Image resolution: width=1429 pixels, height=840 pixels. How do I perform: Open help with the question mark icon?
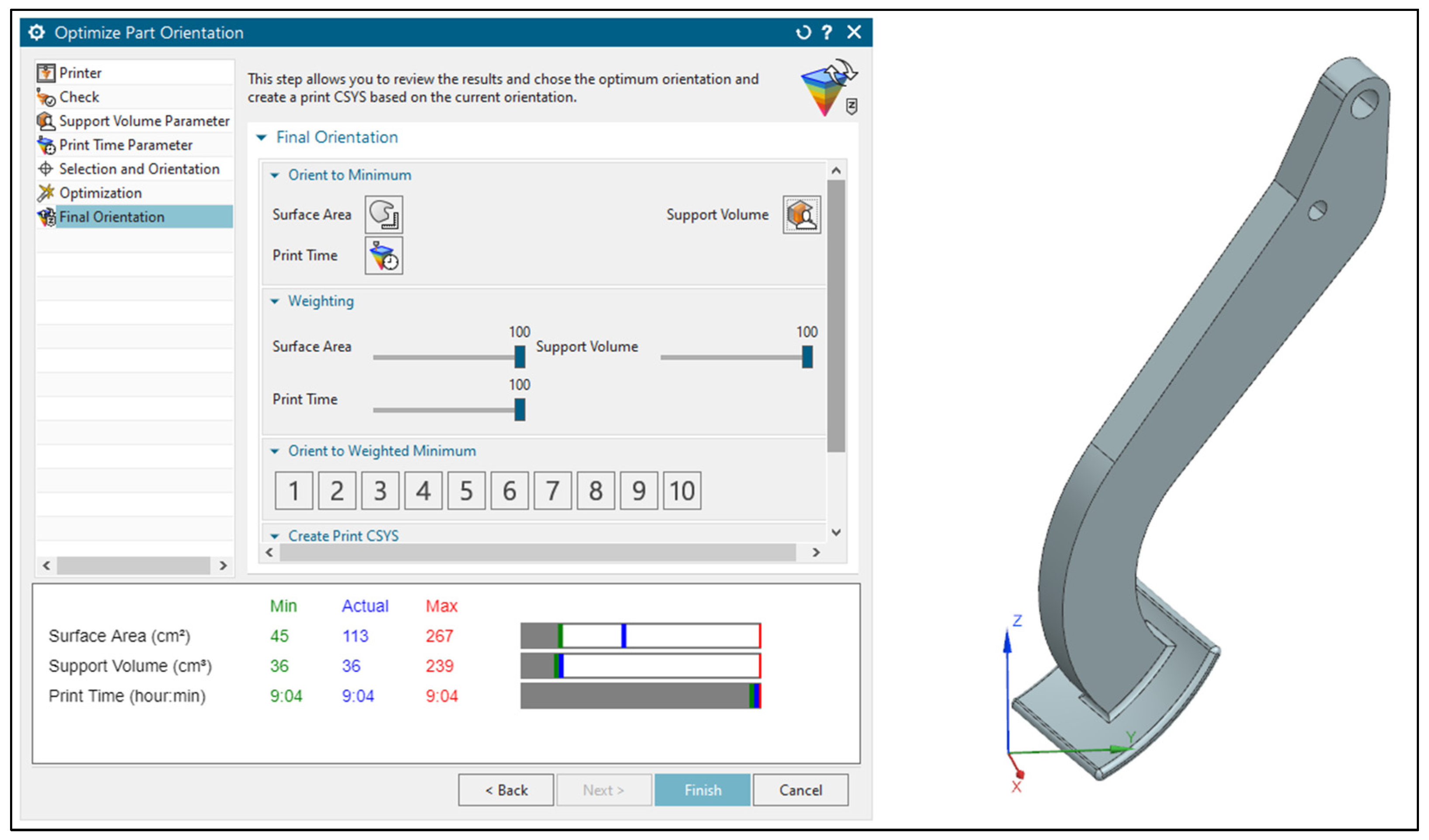tap(827, 32)
